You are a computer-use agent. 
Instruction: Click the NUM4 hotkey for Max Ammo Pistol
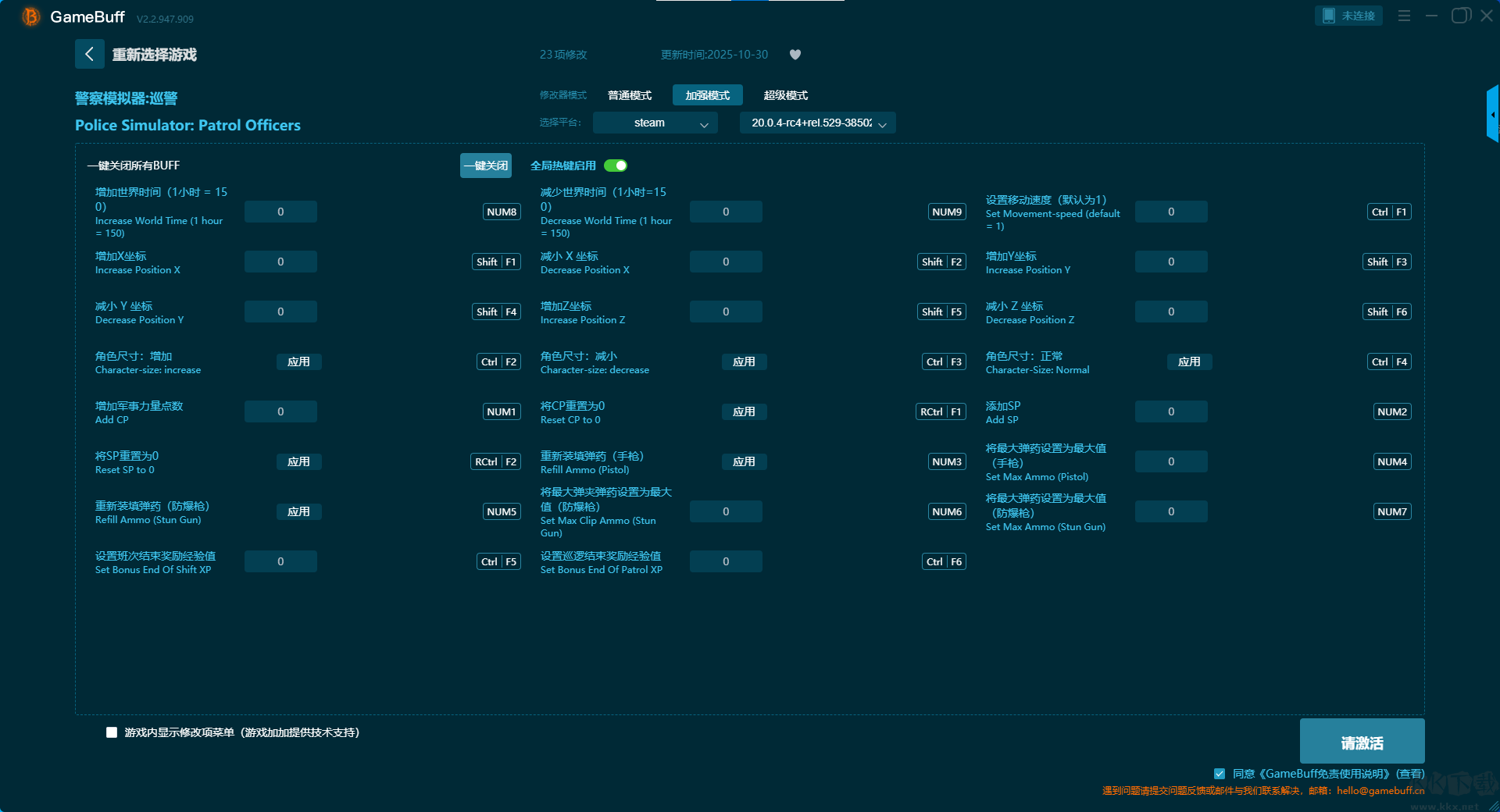(x=1392, y=461)
